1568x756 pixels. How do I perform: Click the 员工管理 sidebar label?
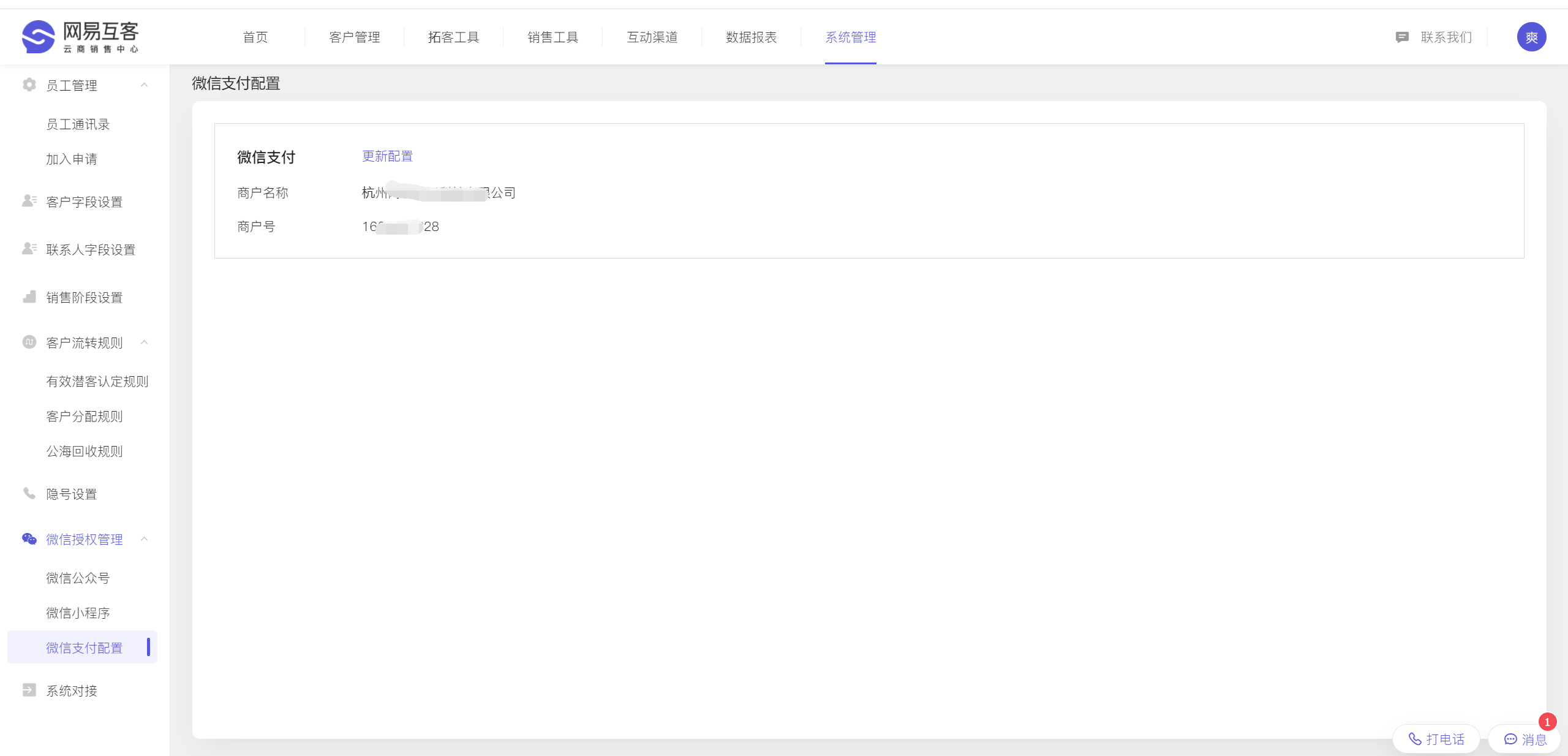(x=72, y=86)
